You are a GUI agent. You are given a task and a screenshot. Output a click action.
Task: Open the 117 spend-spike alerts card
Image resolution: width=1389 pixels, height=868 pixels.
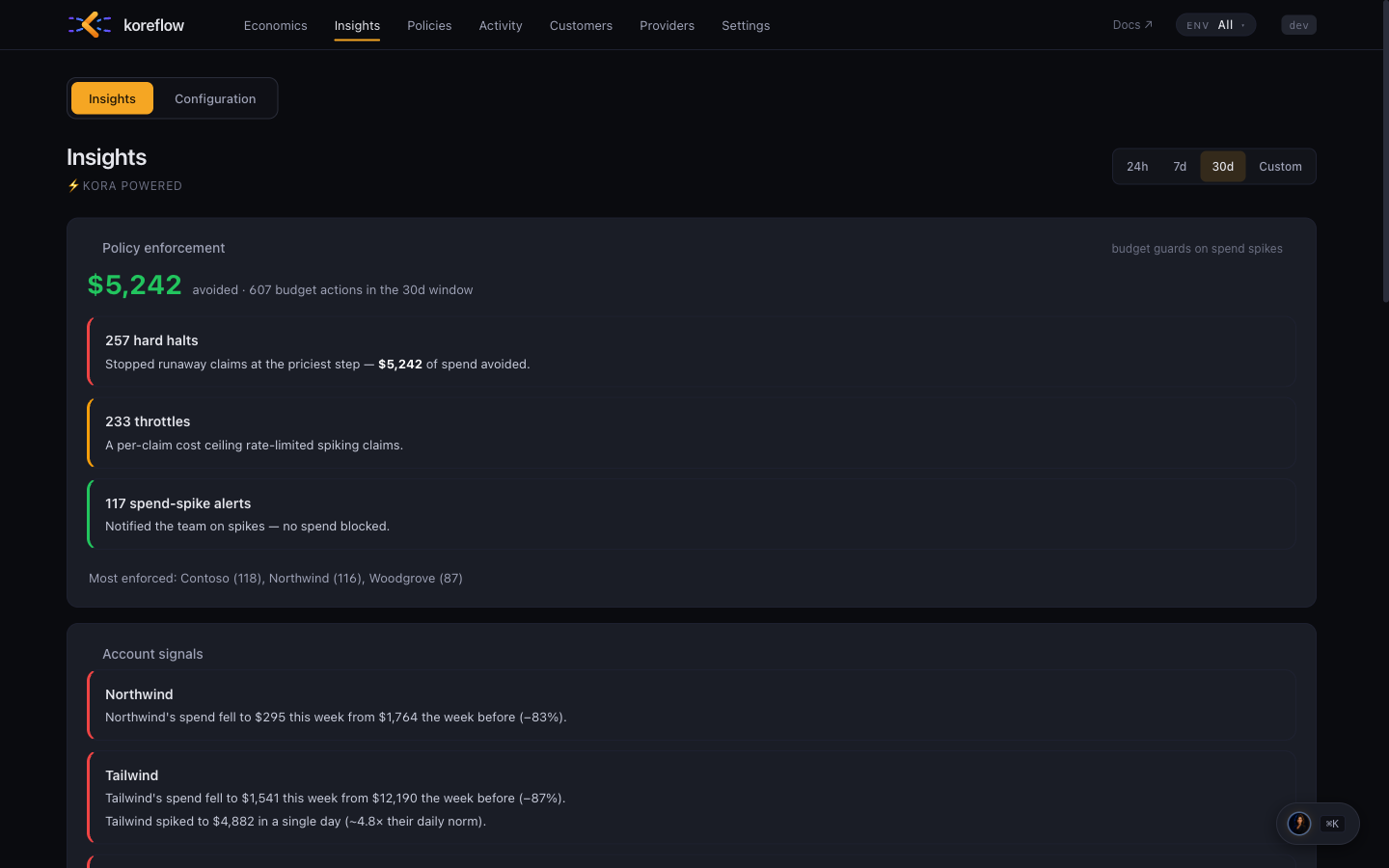coord(691,514)
